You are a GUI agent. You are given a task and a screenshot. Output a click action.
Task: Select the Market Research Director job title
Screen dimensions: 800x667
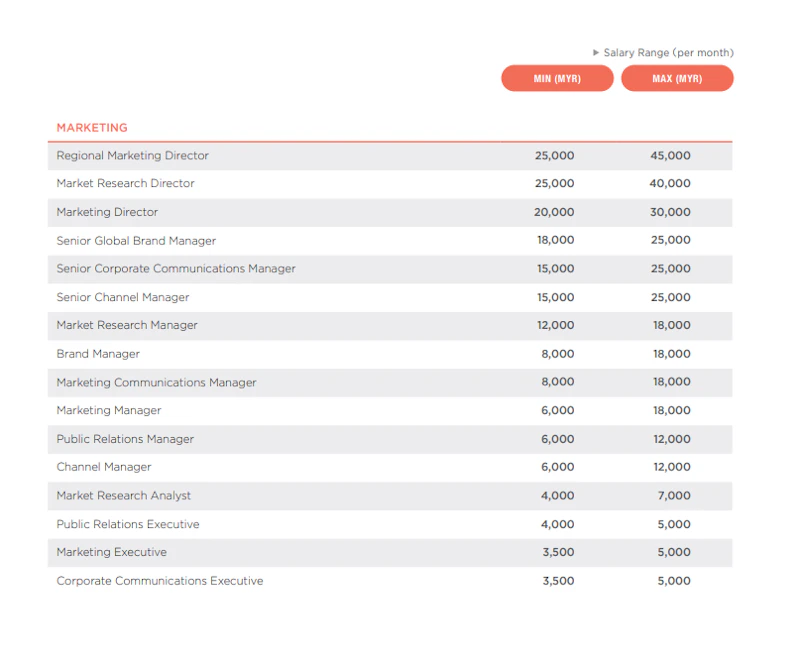[x=126, y=184]
